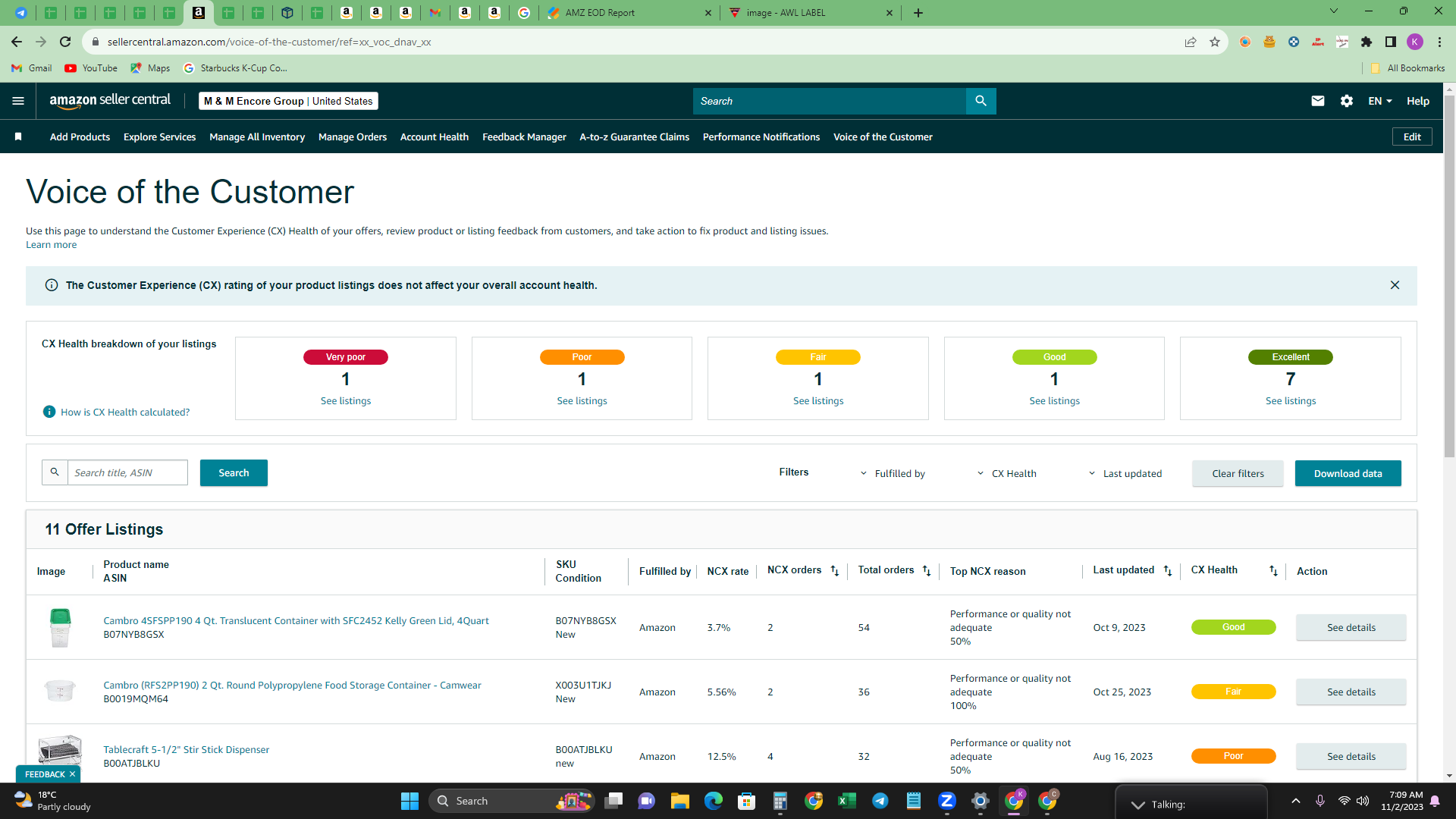
Task: Click the Edit button in the navigation bar
Action: [x=1412, y=136]
